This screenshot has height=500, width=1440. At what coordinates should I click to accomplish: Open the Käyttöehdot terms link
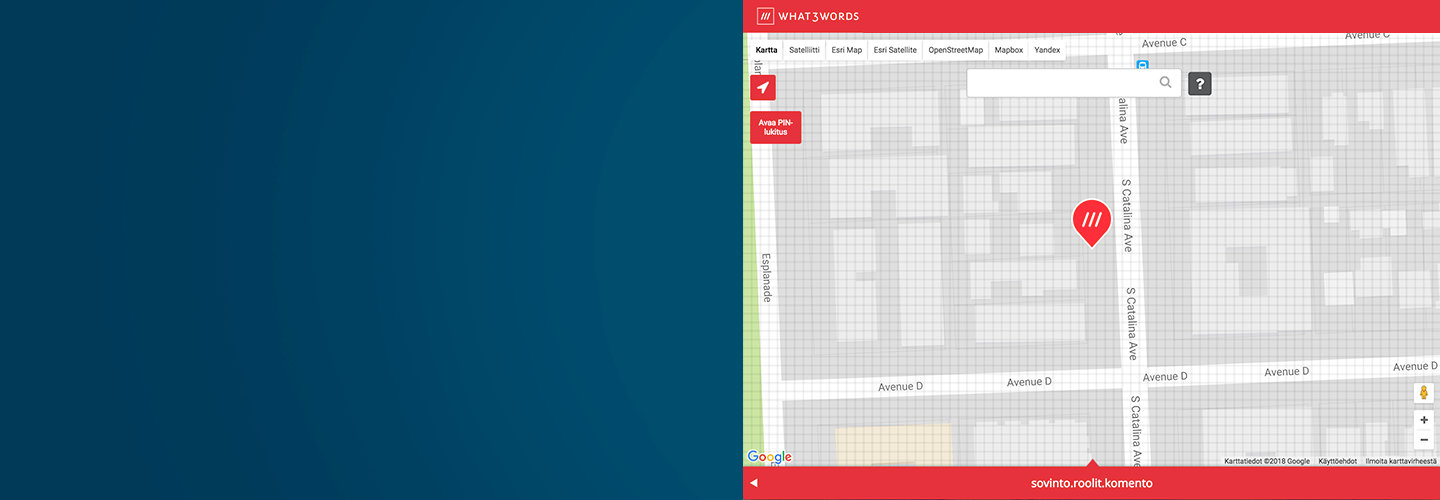pyautogui.click(x=1337, y=461)
